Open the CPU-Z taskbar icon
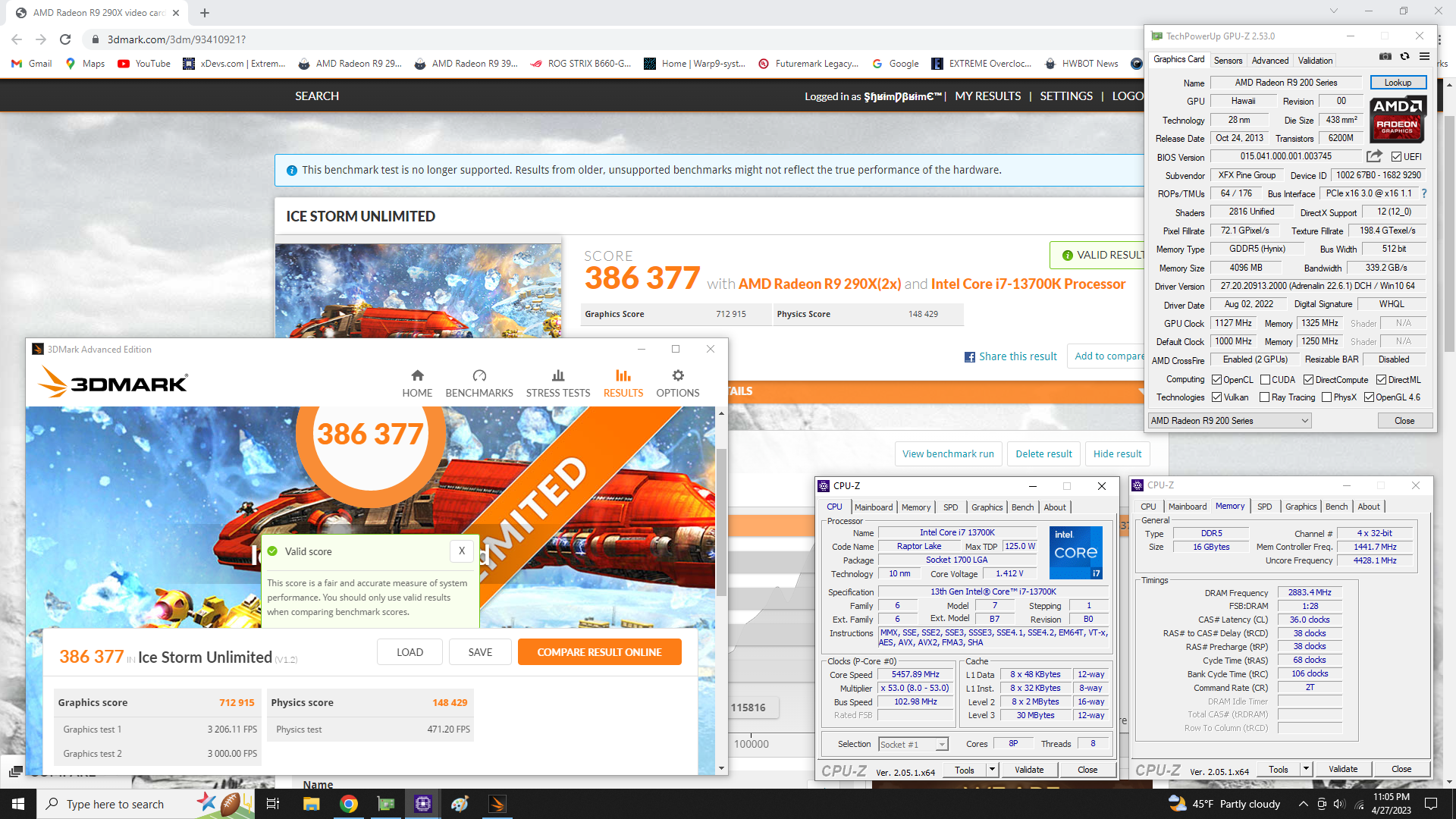This screenshot has width=1456, height=819. click(423, 804)
